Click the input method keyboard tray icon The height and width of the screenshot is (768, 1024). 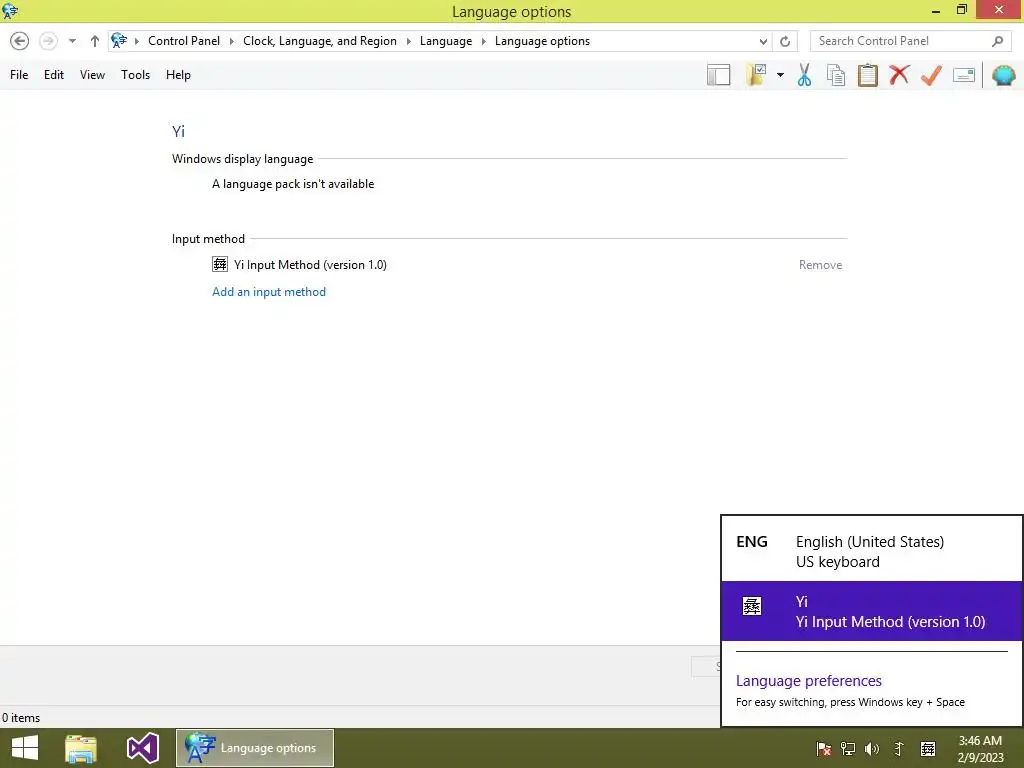[x=928, y=749]
